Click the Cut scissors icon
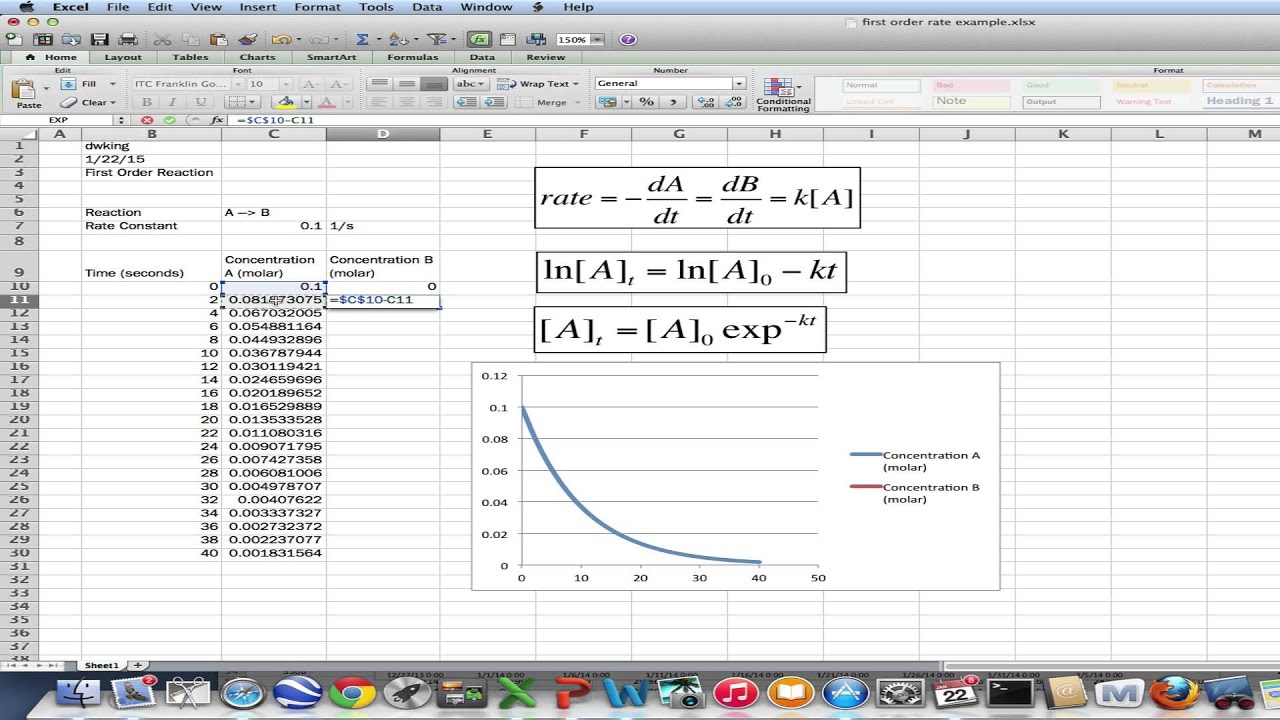This screenshot has height=720, width=1280. (x=163, y=40)
